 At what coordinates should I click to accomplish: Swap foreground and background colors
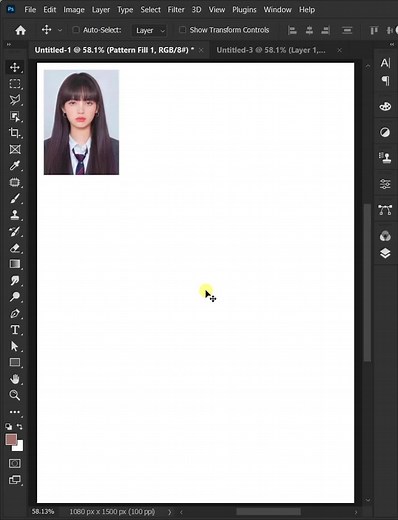(20, 427)
